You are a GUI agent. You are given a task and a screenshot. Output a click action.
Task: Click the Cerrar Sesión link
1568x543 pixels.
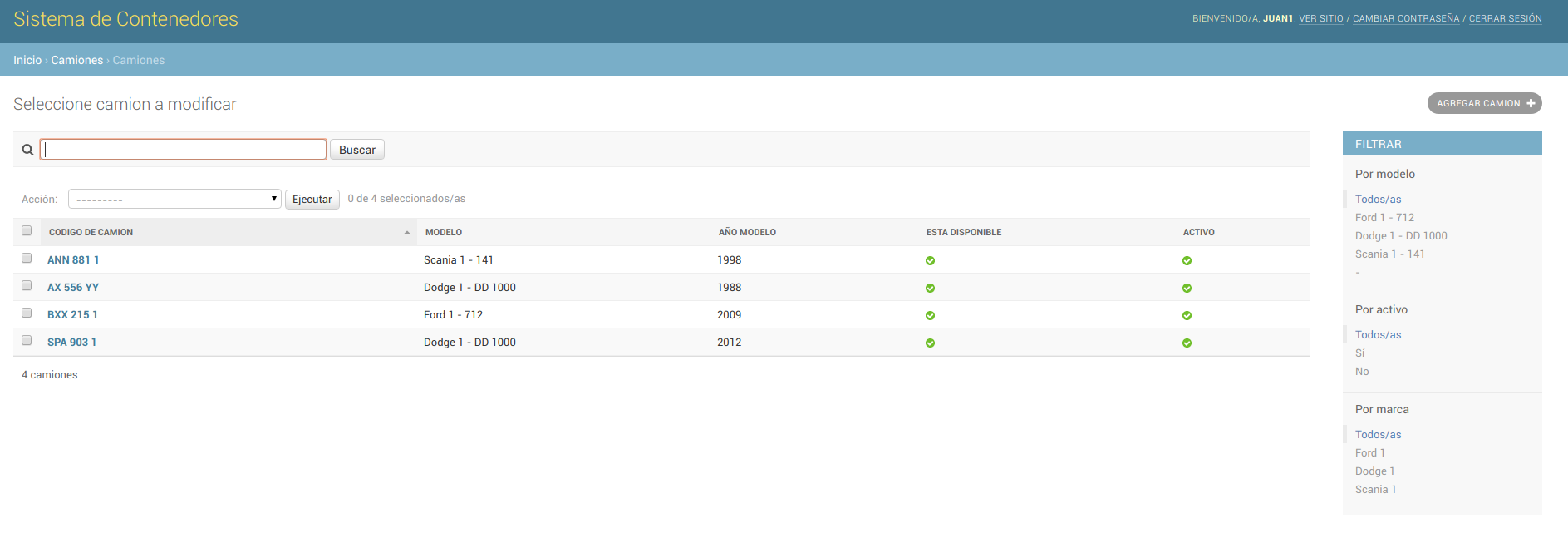click(1506, 18)
